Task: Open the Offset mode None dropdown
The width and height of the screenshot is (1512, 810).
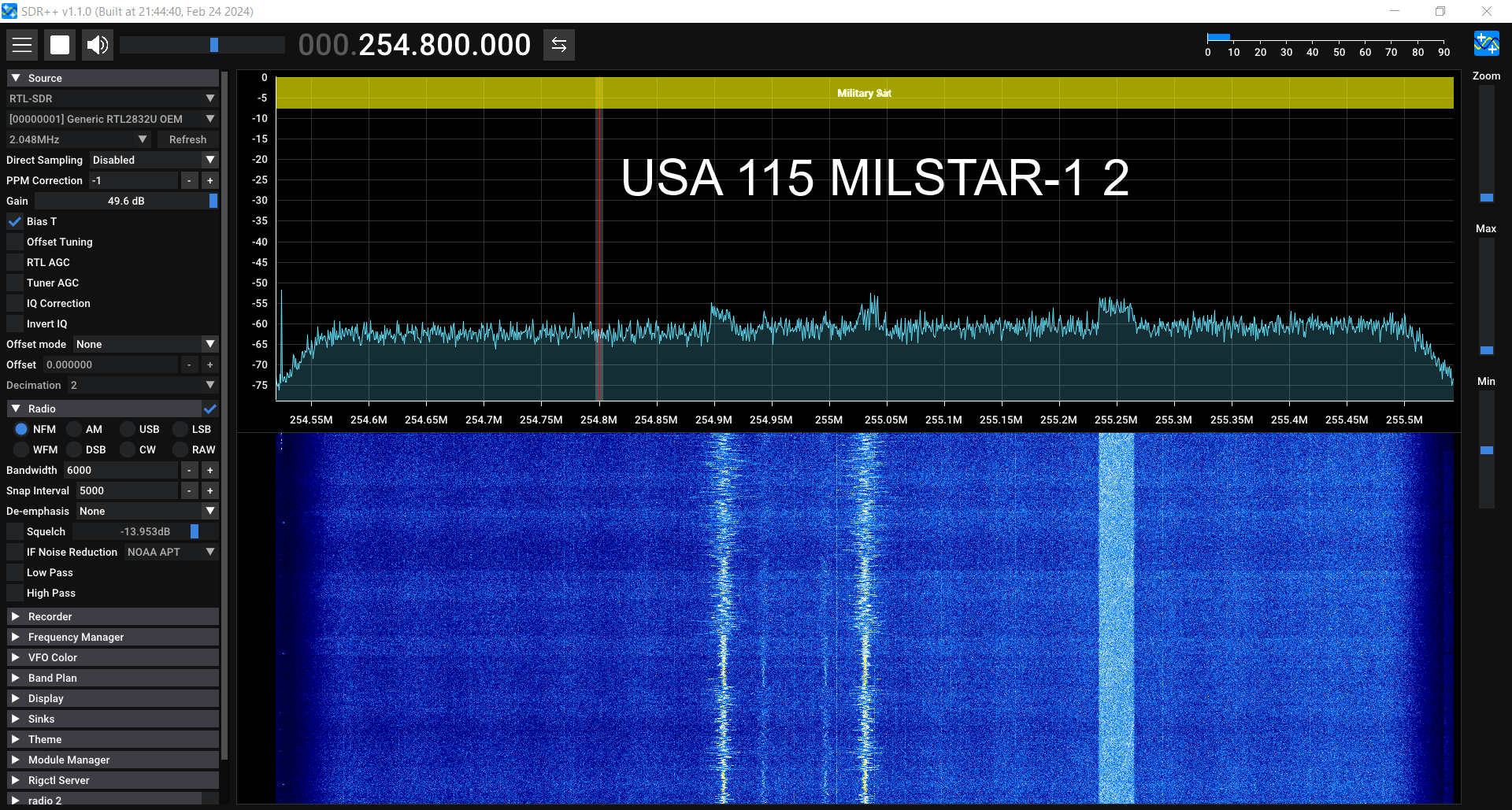Action: [x=146, y=344]
